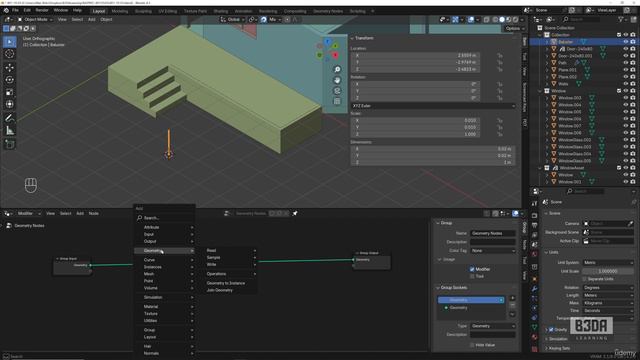The width and height of the screenshot is (640, 360).
Task: Toggle Window collection exclude checkbox
Action: tap(619, 91)
